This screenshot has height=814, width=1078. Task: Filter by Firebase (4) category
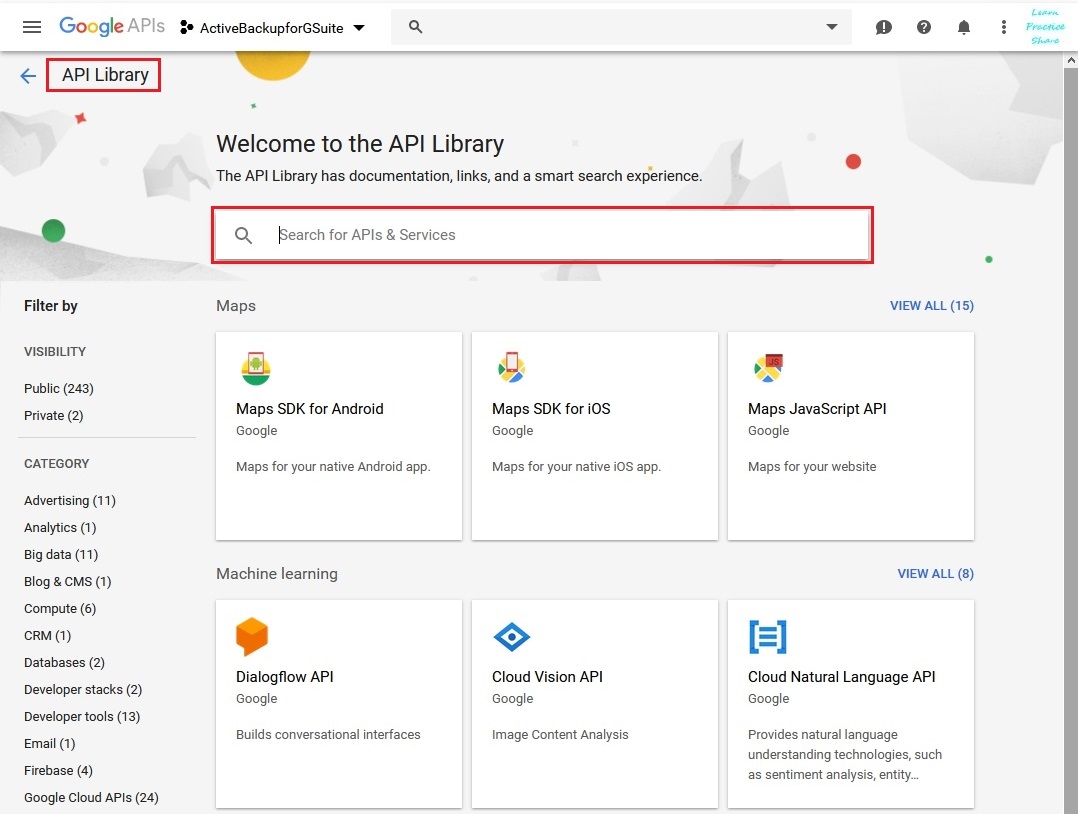click(58, 771)
